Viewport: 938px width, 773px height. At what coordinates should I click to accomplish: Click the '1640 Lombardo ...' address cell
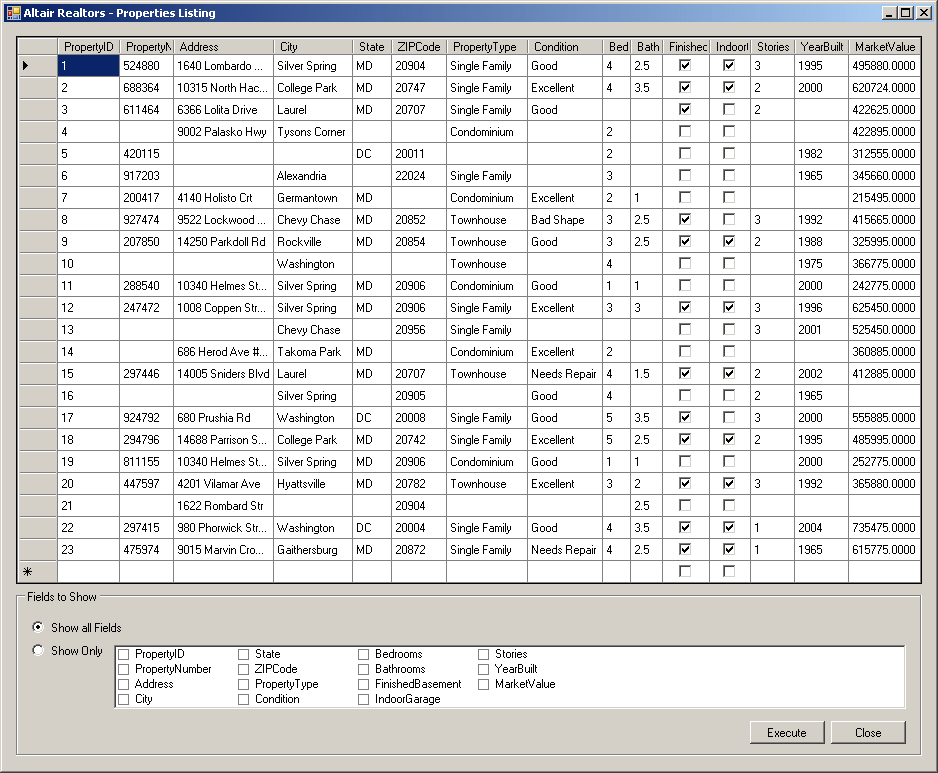(223, 65)
